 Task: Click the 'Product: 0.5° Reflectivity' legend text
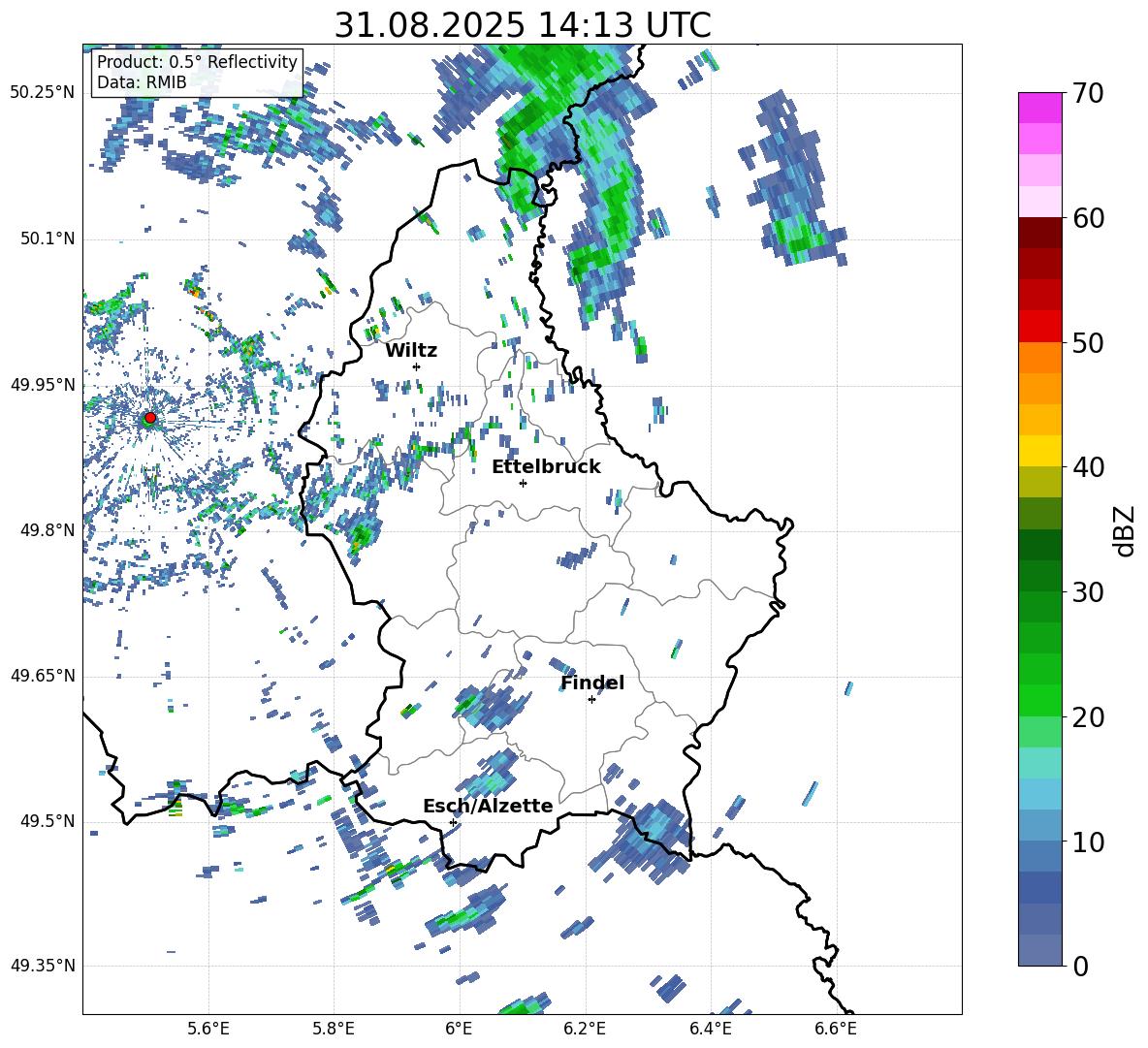point(197,61)
